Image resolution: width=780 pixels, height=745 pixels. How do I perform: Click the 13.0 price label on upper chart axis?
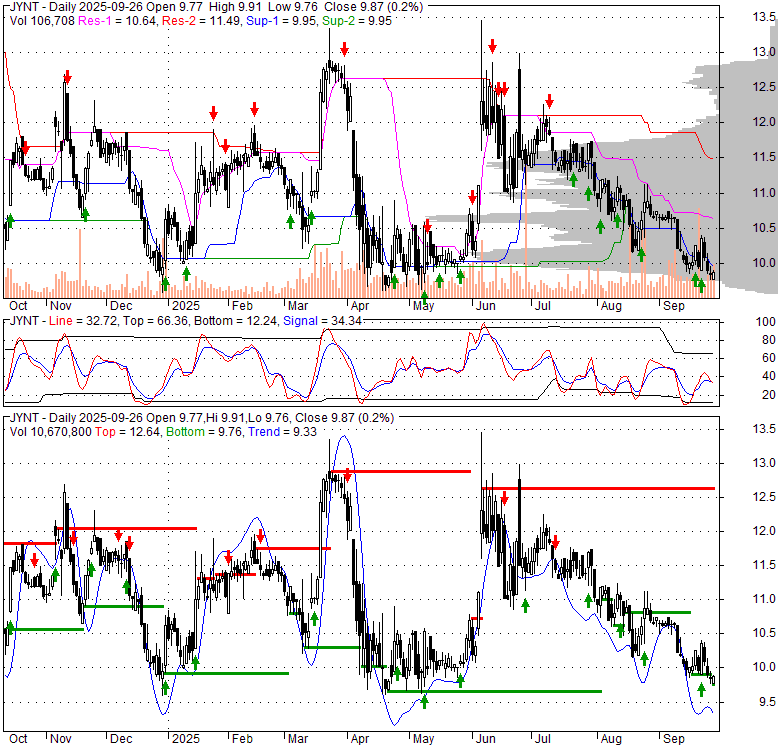click(x=764, y=52)
